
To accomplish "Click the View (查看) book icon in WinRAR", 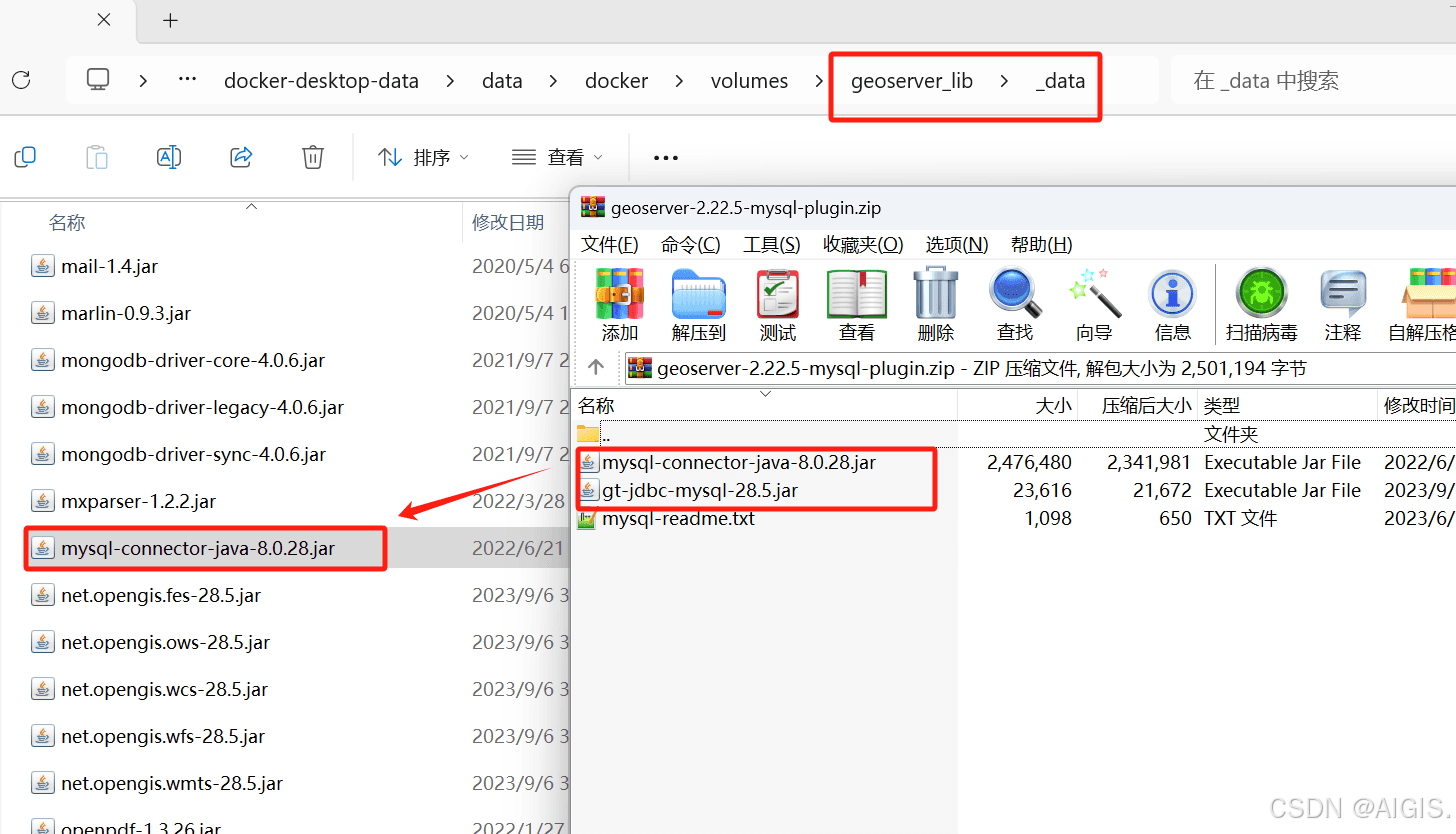I will click(x=857, y=294).
